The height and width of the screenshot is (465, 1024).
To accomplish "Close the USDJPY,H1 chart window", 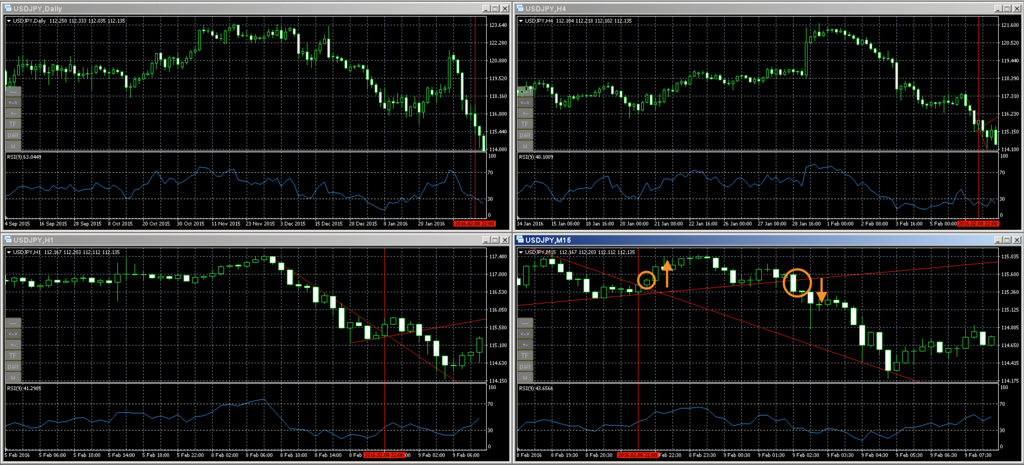I will [504, 240].
